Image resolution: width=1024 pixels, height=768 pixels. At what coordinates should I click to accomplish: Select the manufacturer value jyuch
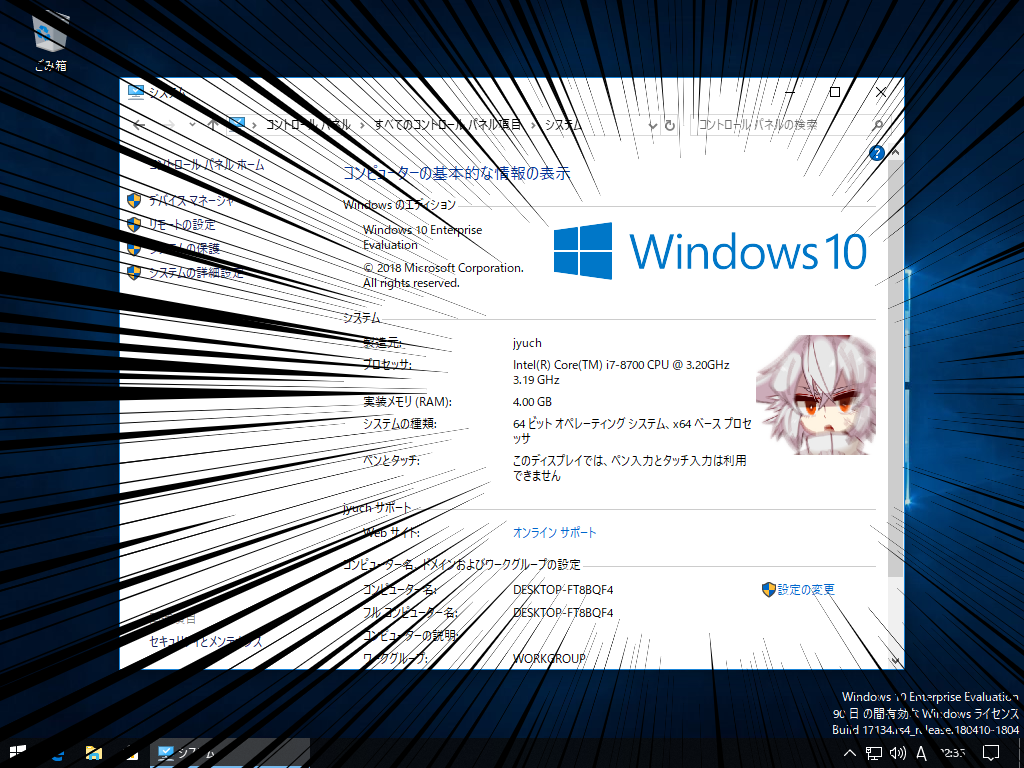coord(527,343)
